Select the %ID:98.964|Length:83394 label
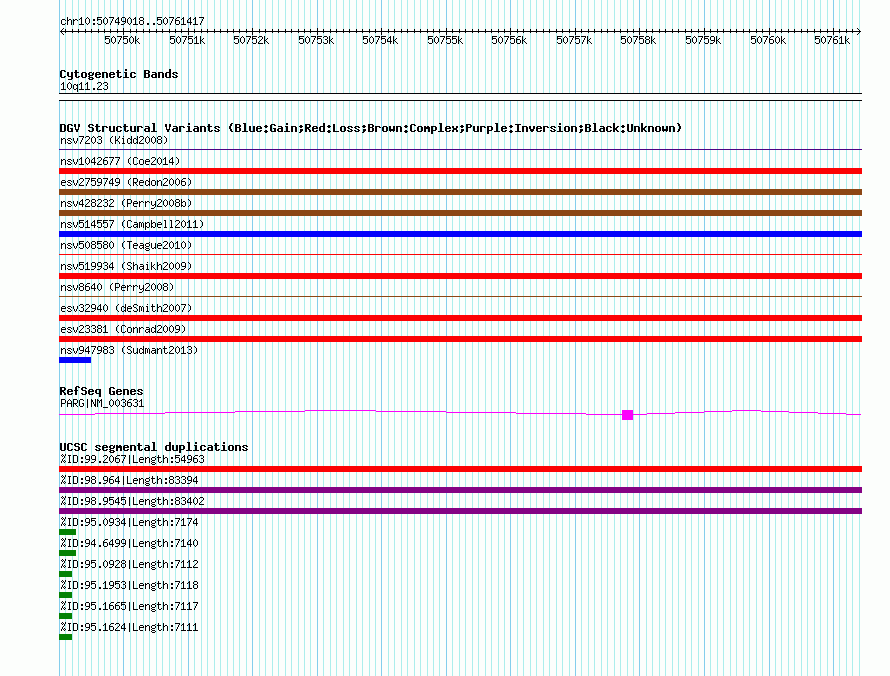890x676 pixels. tap(129, 480)
